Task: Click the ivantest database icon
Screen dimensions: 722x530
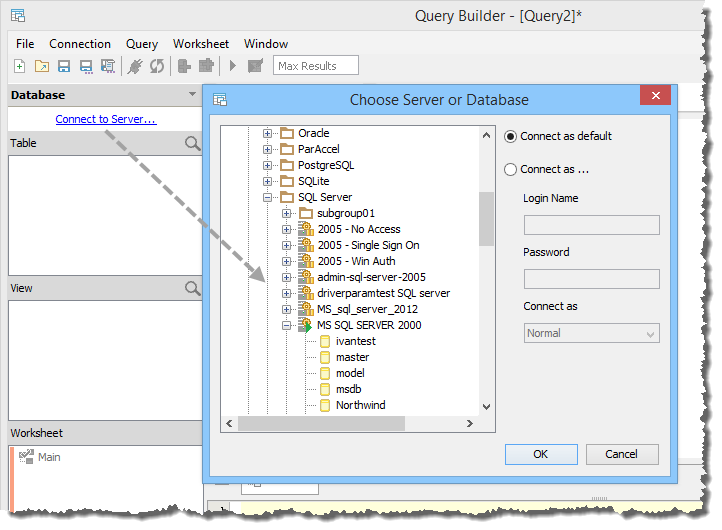Action: pyautogui.click(x=325, y=341)
